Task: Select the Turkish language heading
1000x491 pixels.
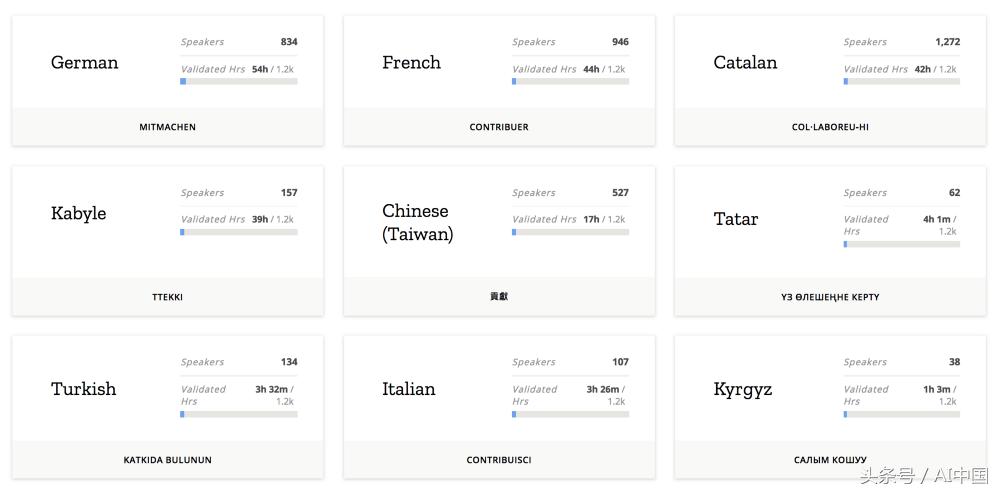Action: tap(83, 389)
